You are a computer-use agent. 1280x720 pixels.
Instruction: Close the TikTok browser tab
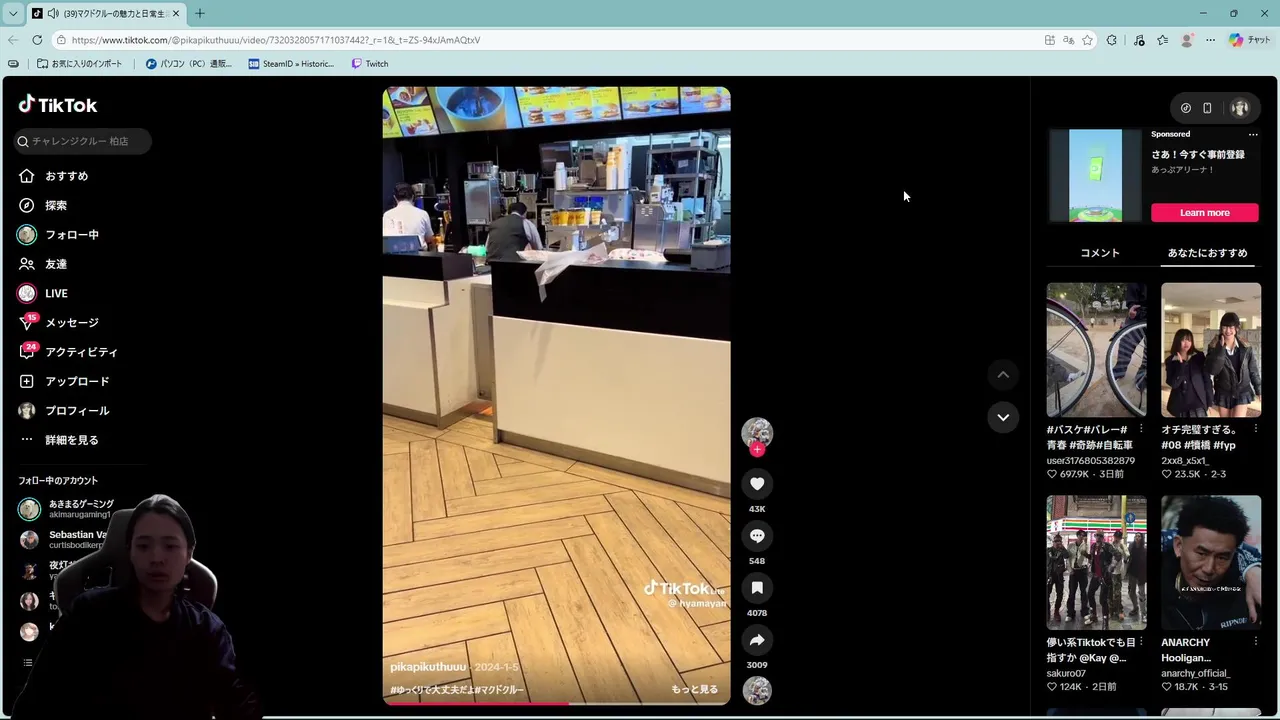[176, 14]
